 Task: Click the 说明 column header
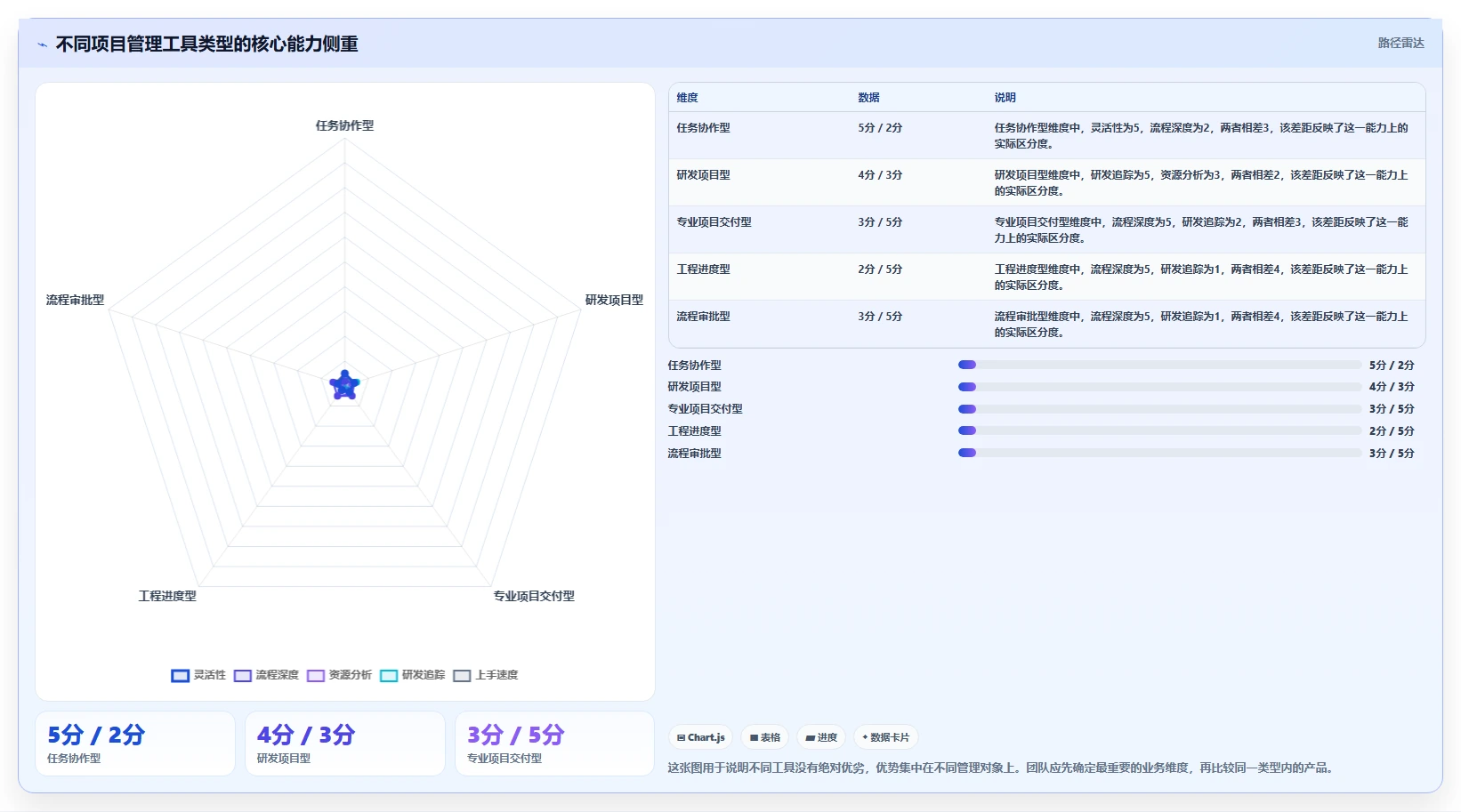pos(1005,98)
